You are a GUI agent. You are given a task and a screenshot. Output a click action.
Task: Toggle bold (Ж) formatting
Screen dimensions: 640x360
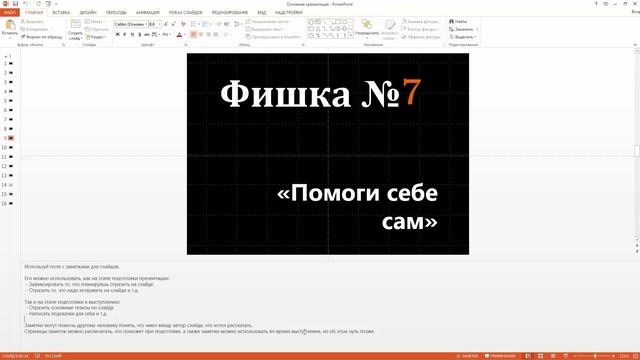click(x=118, y=35)
